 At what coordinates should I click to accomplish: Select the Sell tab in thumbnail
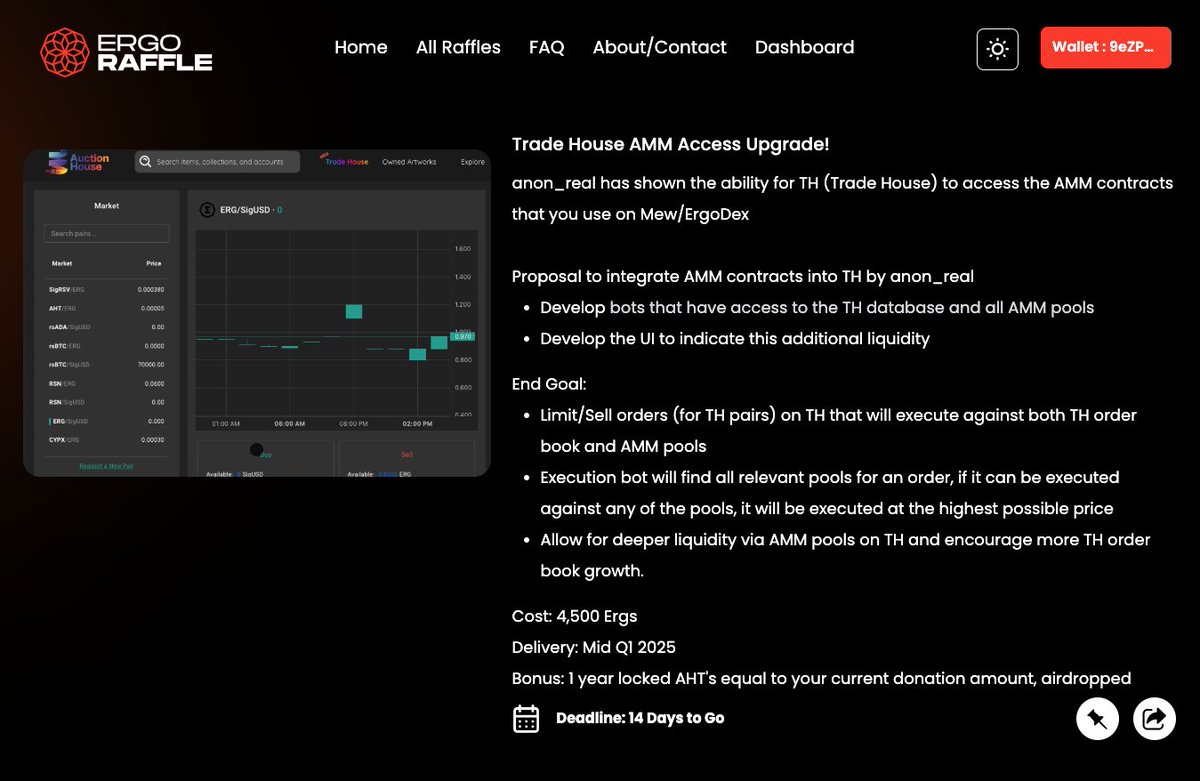407,453
